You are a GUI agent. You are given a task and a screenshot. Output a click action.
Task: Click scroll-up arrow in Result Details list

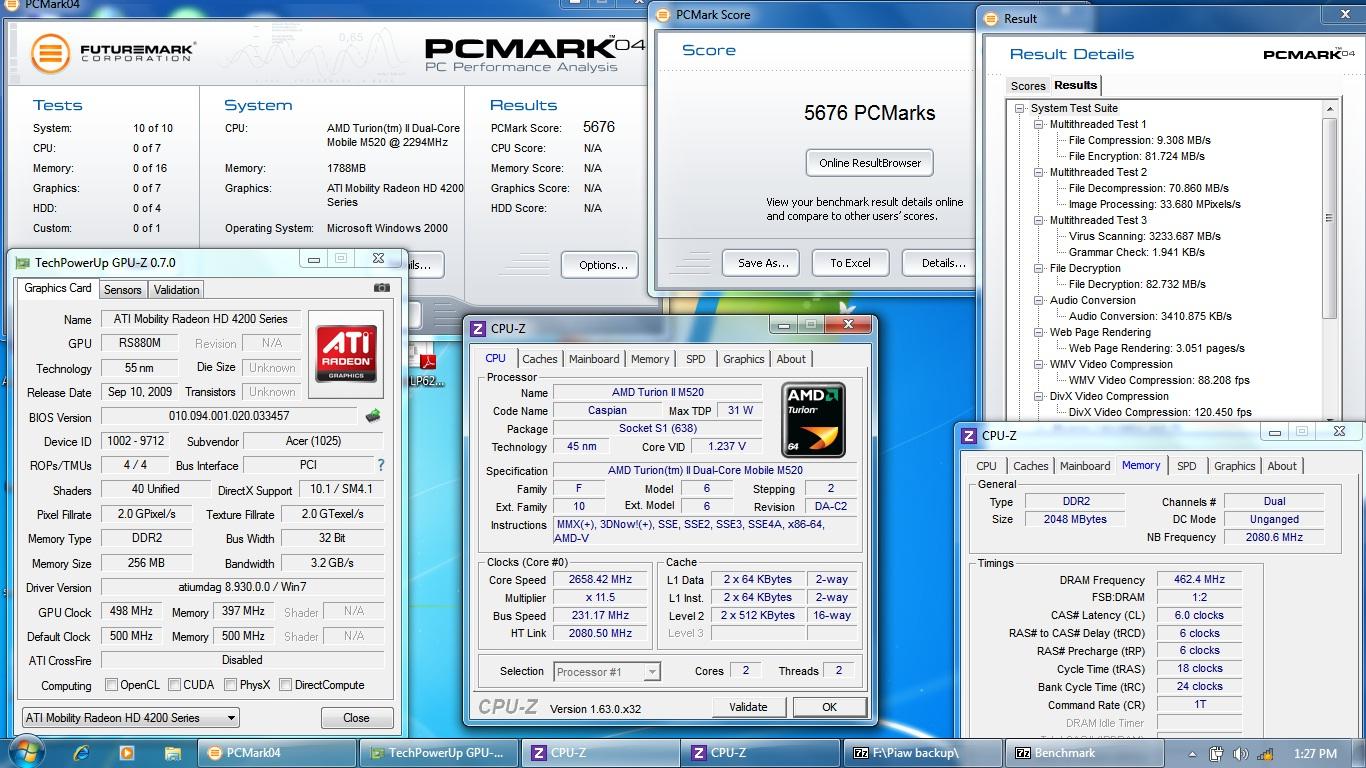(x=1330, y=108)
